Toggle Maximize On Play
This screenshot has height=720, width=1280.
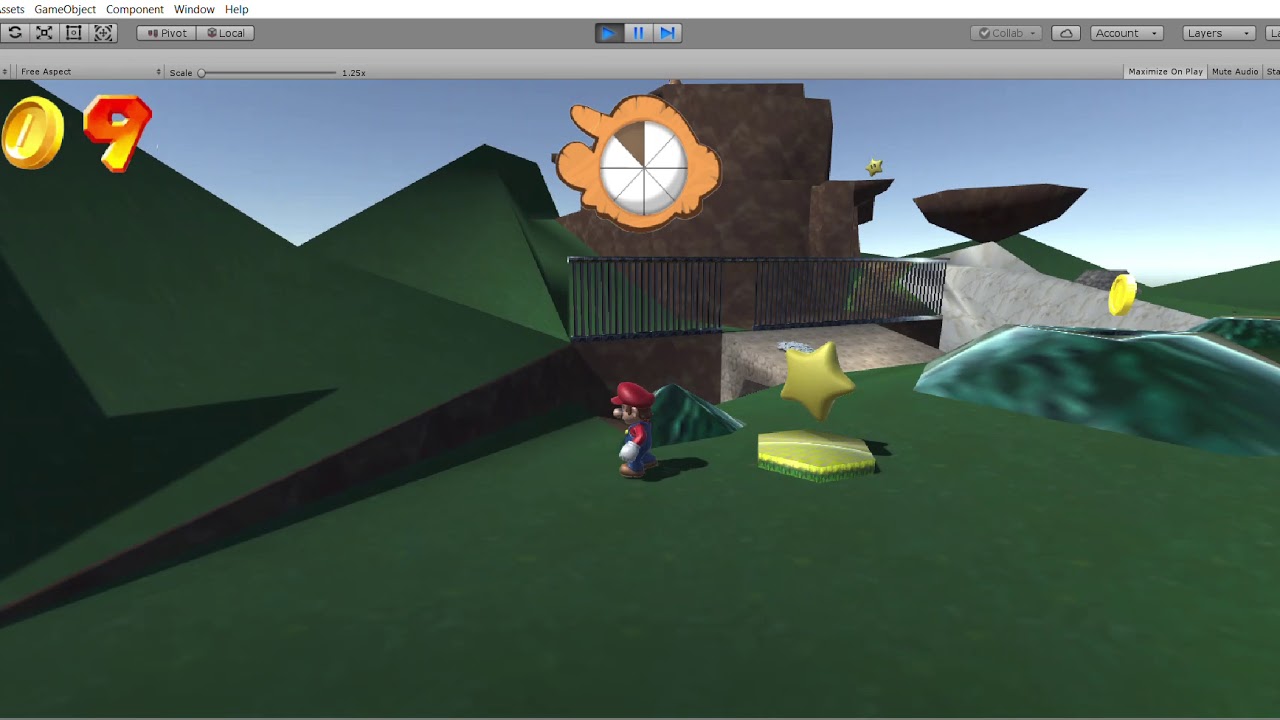click(1165, 72)
